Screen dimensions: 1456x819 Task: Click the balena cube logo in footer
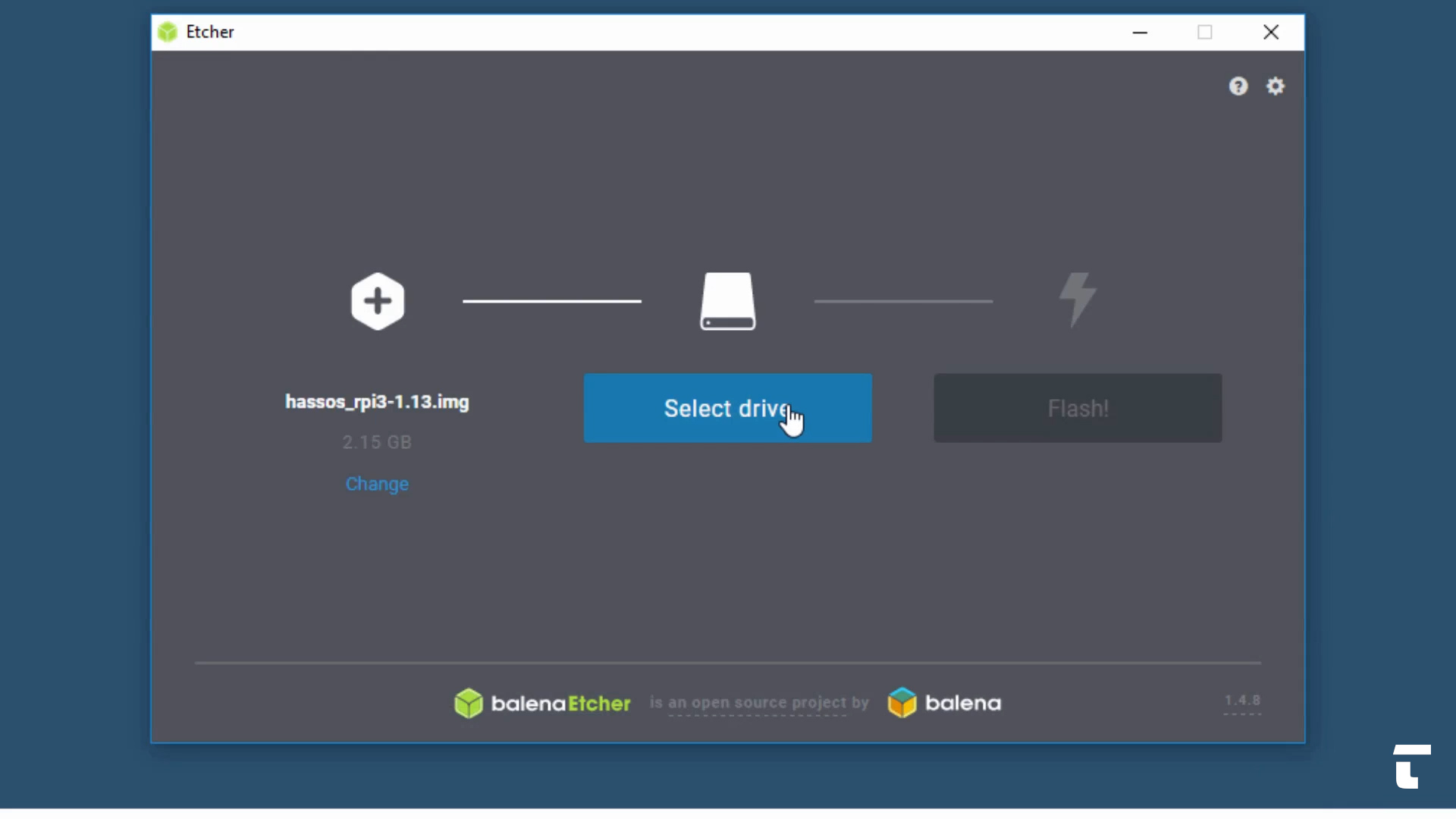click(x=902, y=703)
